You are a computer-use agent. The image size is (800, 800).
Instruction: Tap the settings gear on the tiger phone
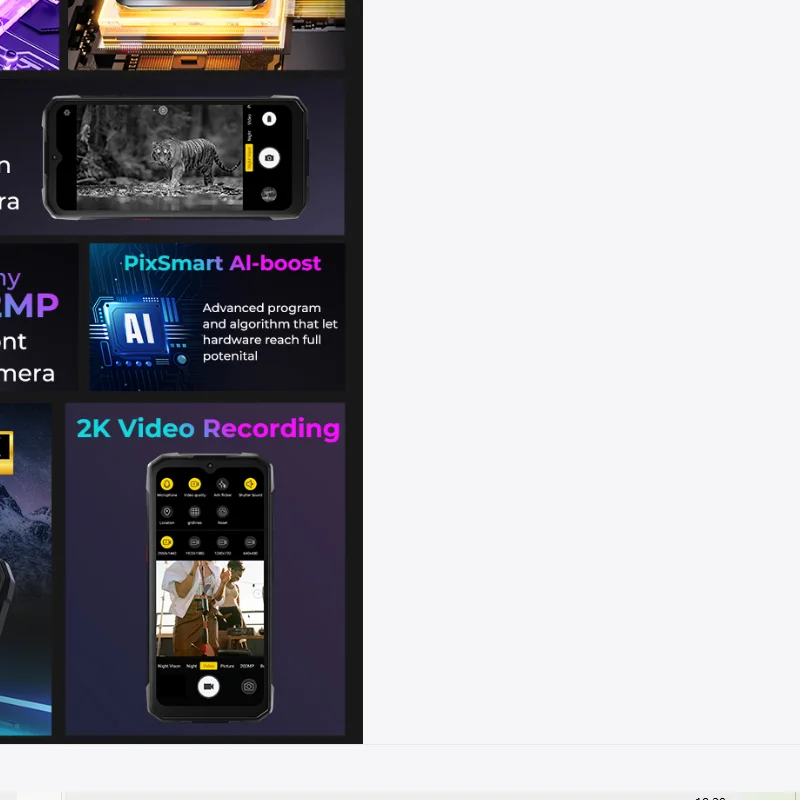click(67, 113)
